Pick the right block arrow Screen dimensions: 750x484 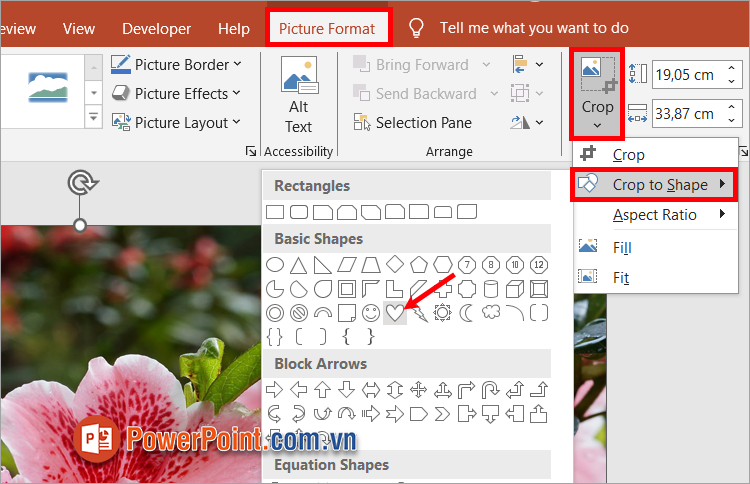(275, 390)
